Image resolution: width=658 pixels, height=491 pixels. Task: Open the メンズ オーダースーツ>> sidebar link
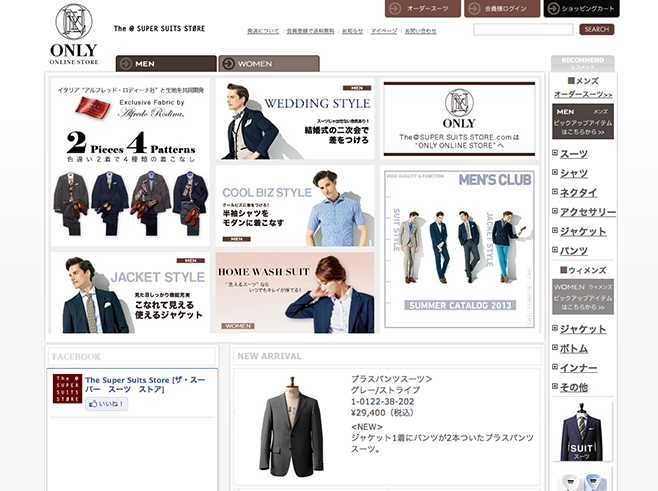pos(583,94)
